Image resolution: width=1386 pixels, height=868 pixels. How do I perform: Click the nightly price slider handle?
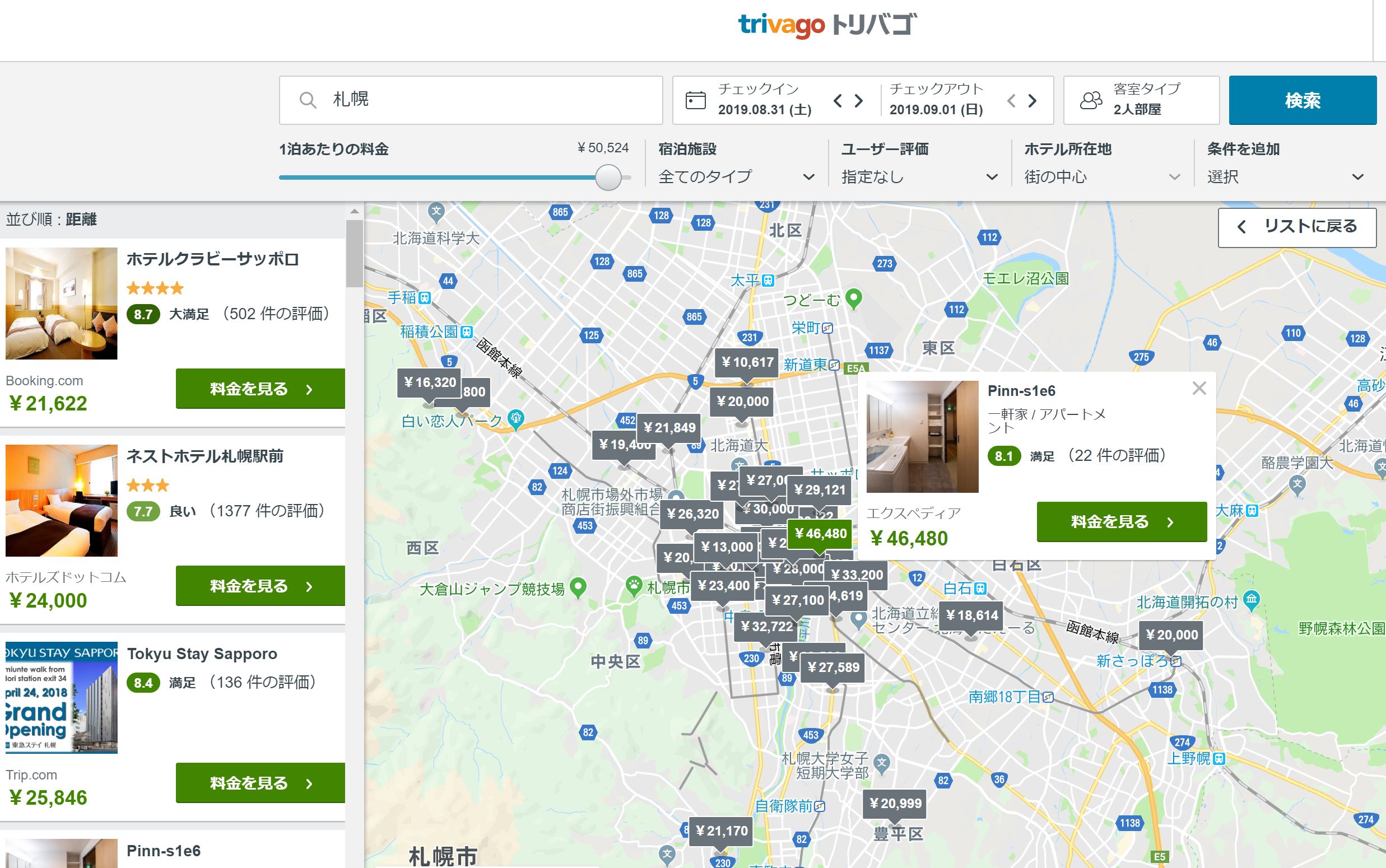608,178
